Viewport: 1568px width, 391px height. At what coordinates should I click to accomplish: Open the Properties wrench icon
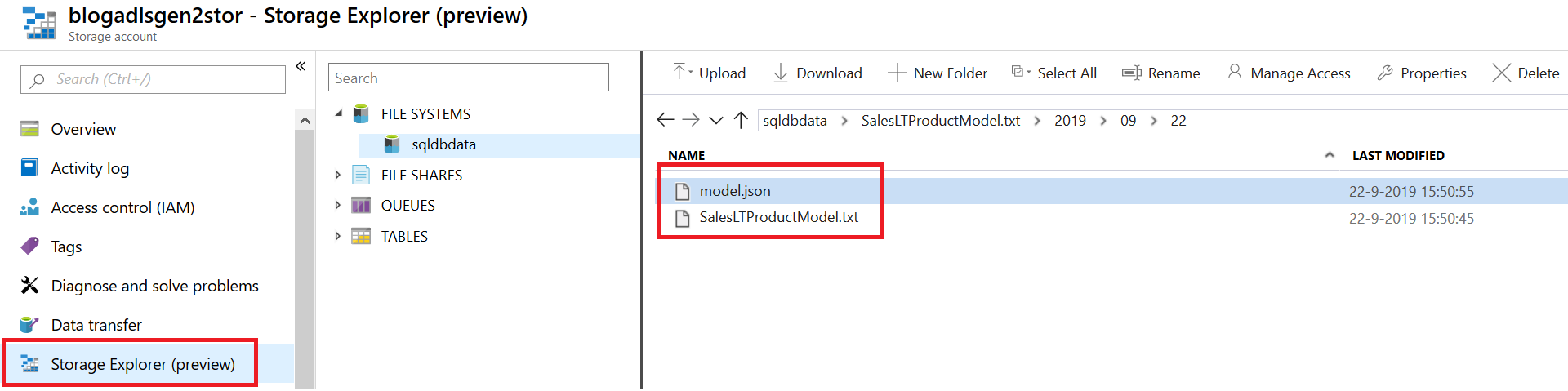pos(1385,73)
